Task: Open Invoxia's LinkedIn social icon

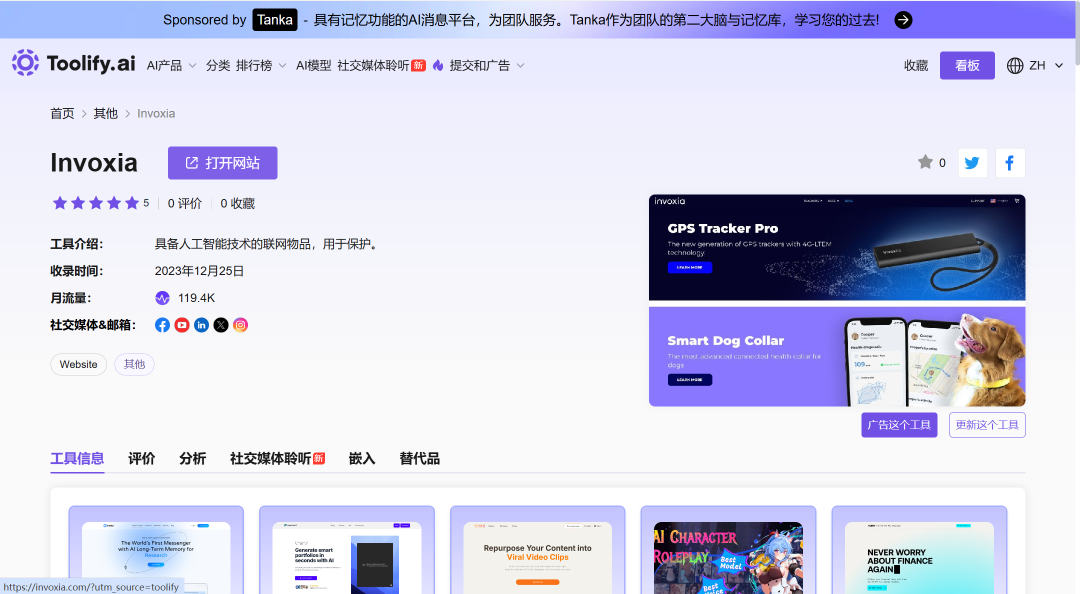Action: pos(201,325)
